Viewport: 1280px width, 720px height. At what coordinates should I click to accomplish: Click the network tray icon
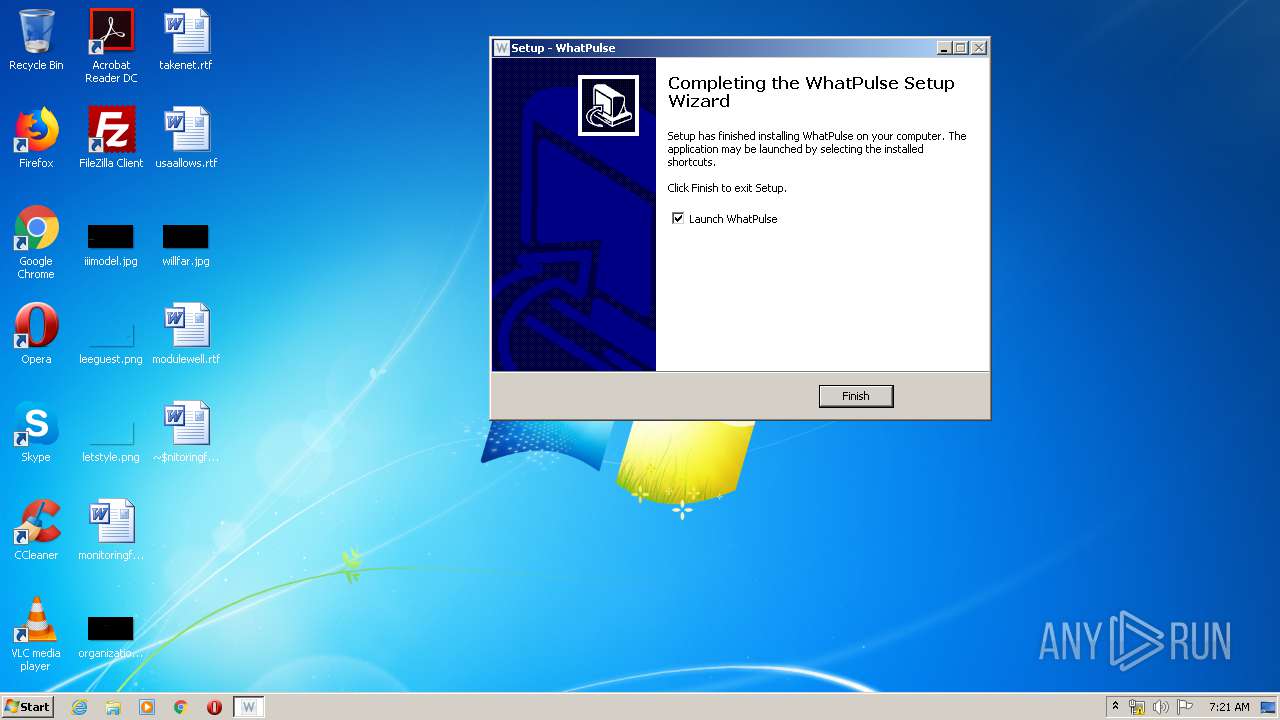1137,707
